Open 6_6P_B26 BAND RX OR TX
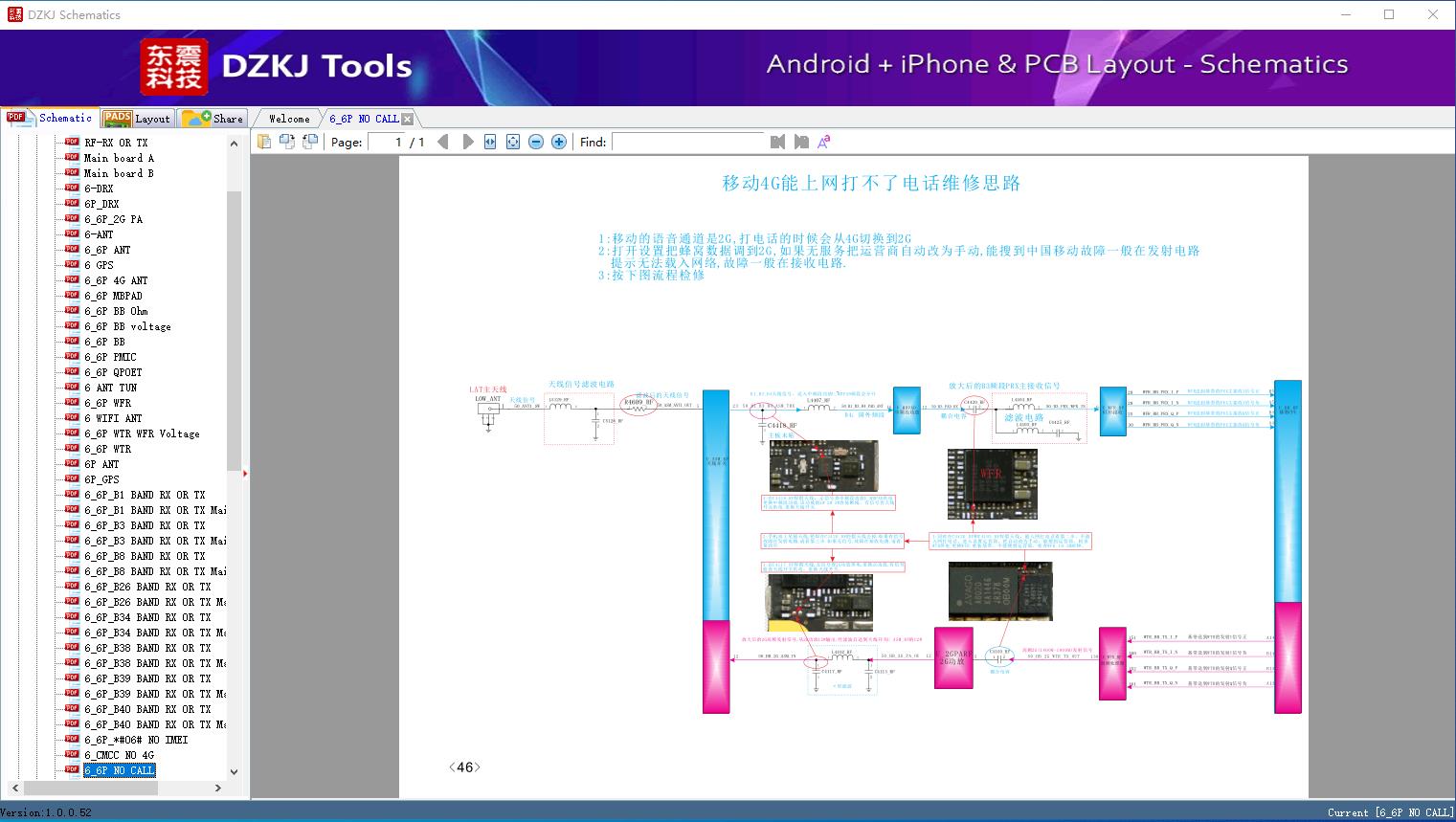Image resolution: width=1456 pixels, height=822 pixels. coord(147,587)
